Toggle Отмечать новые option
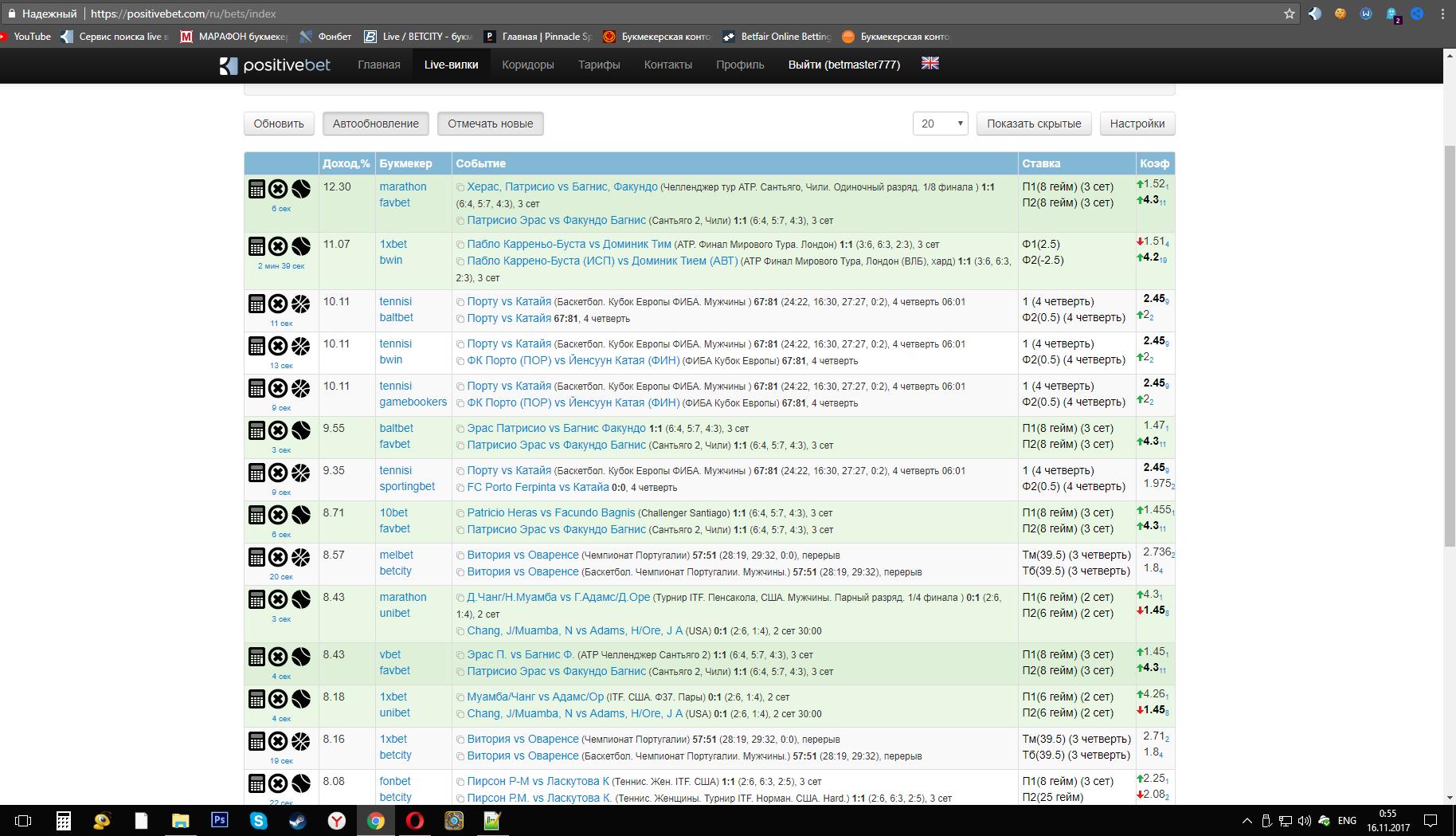Image resolution: width=1456 pixels, height=836 pixels. (x=490, y=124)
